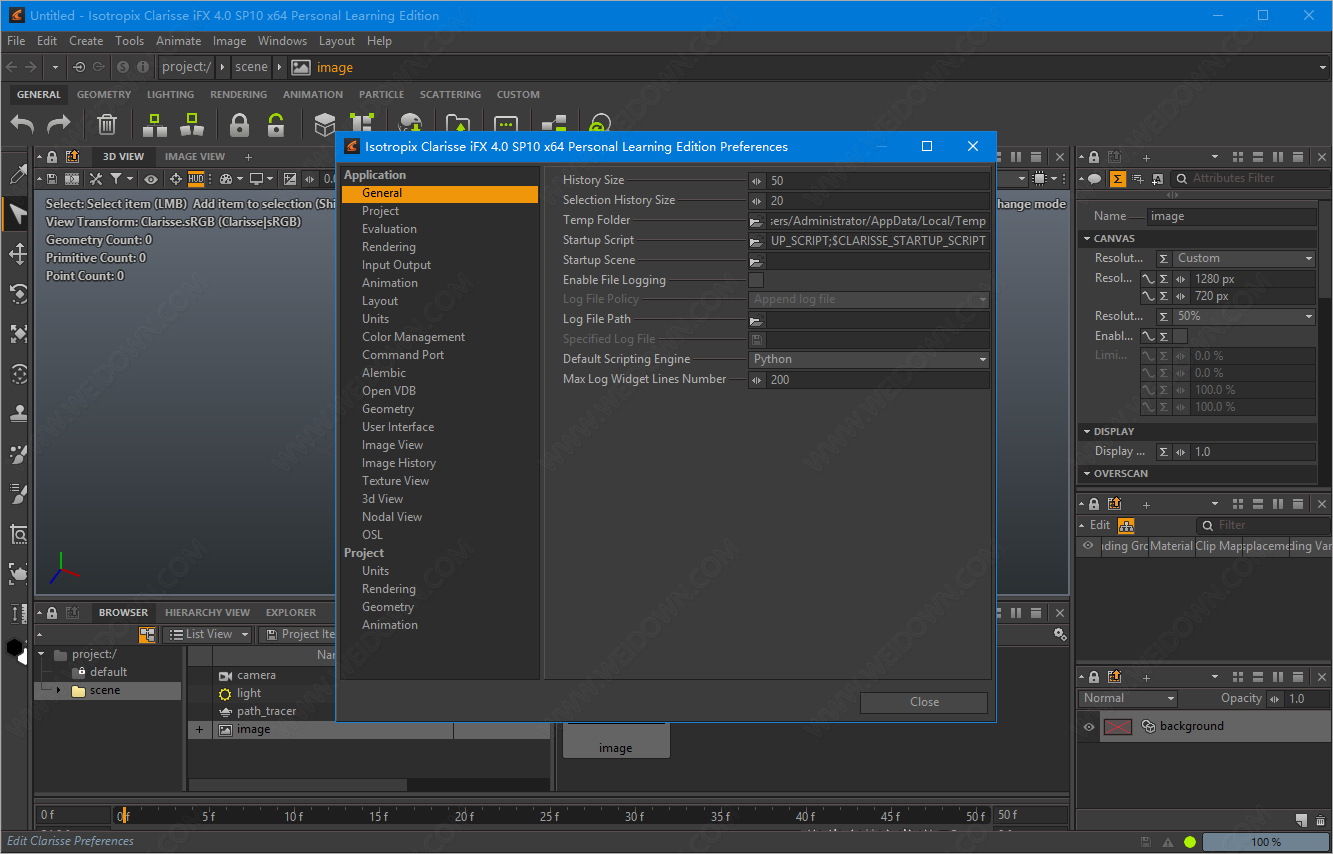Open the Resolution preset Custom dropdown

[x=1245, y=258]
